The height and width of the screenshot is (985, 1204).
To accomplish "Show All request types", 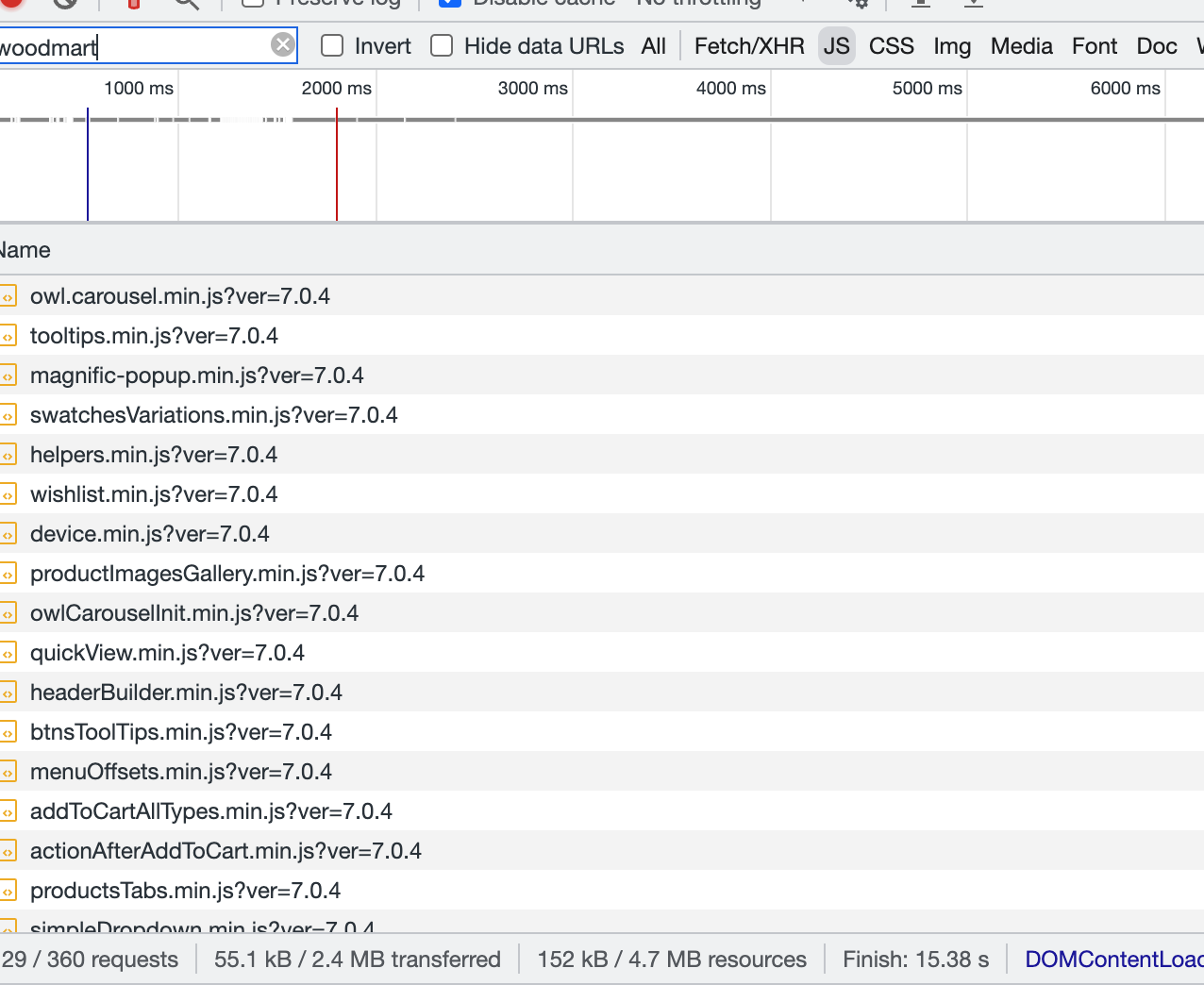I will (654, 46).
